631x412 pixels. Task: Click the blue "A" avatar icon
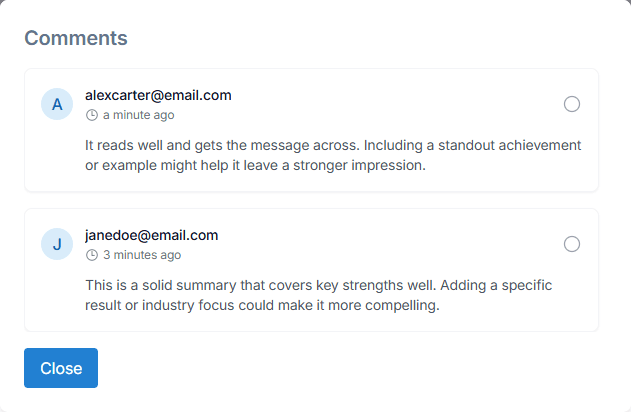[x=57, y=104]
